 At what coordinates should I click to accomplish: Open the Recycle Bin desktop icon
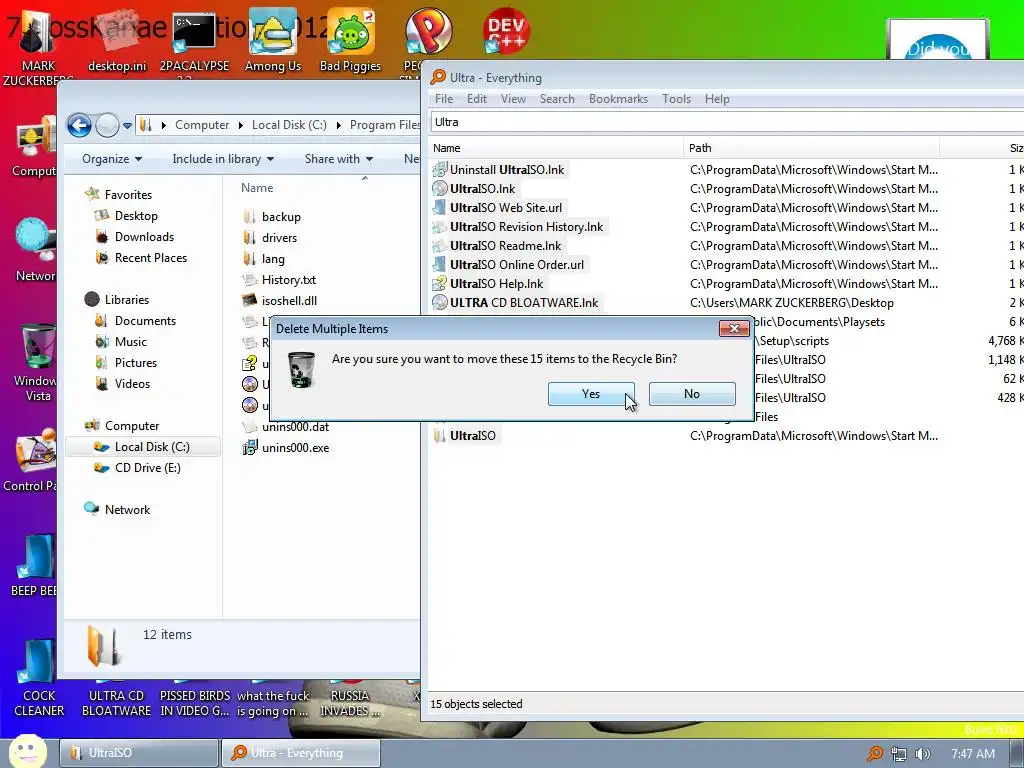pos(37,363)
